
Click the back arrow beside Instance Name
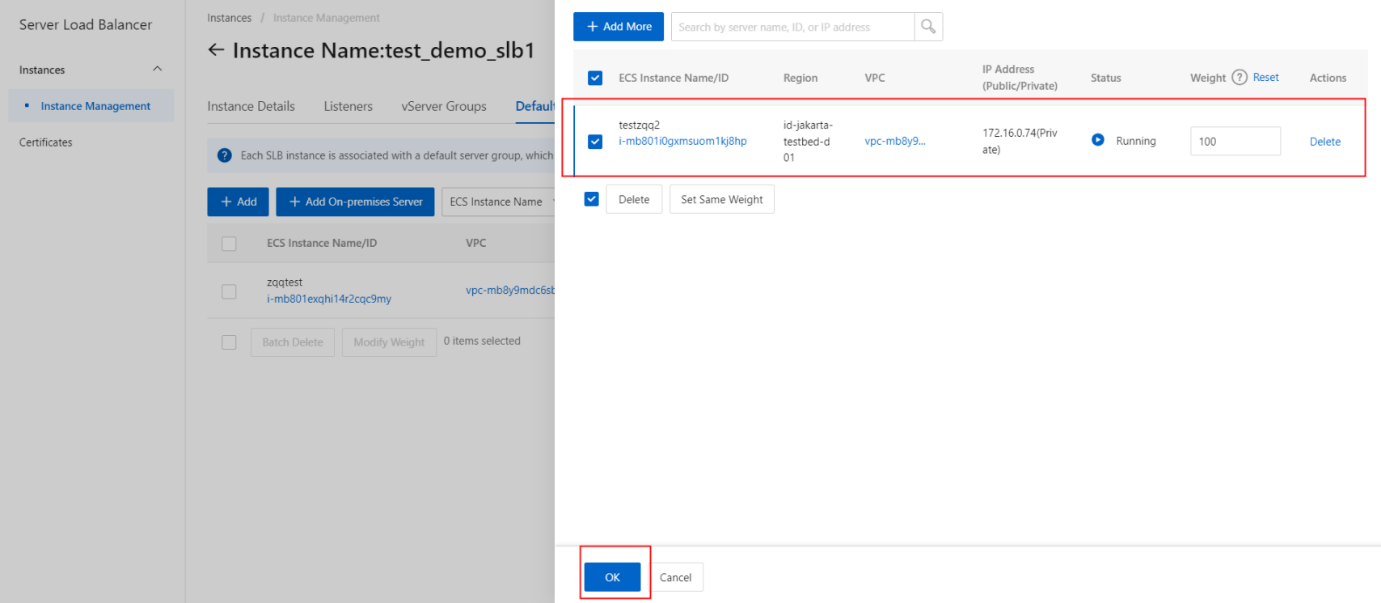click(x=216, y=50)
